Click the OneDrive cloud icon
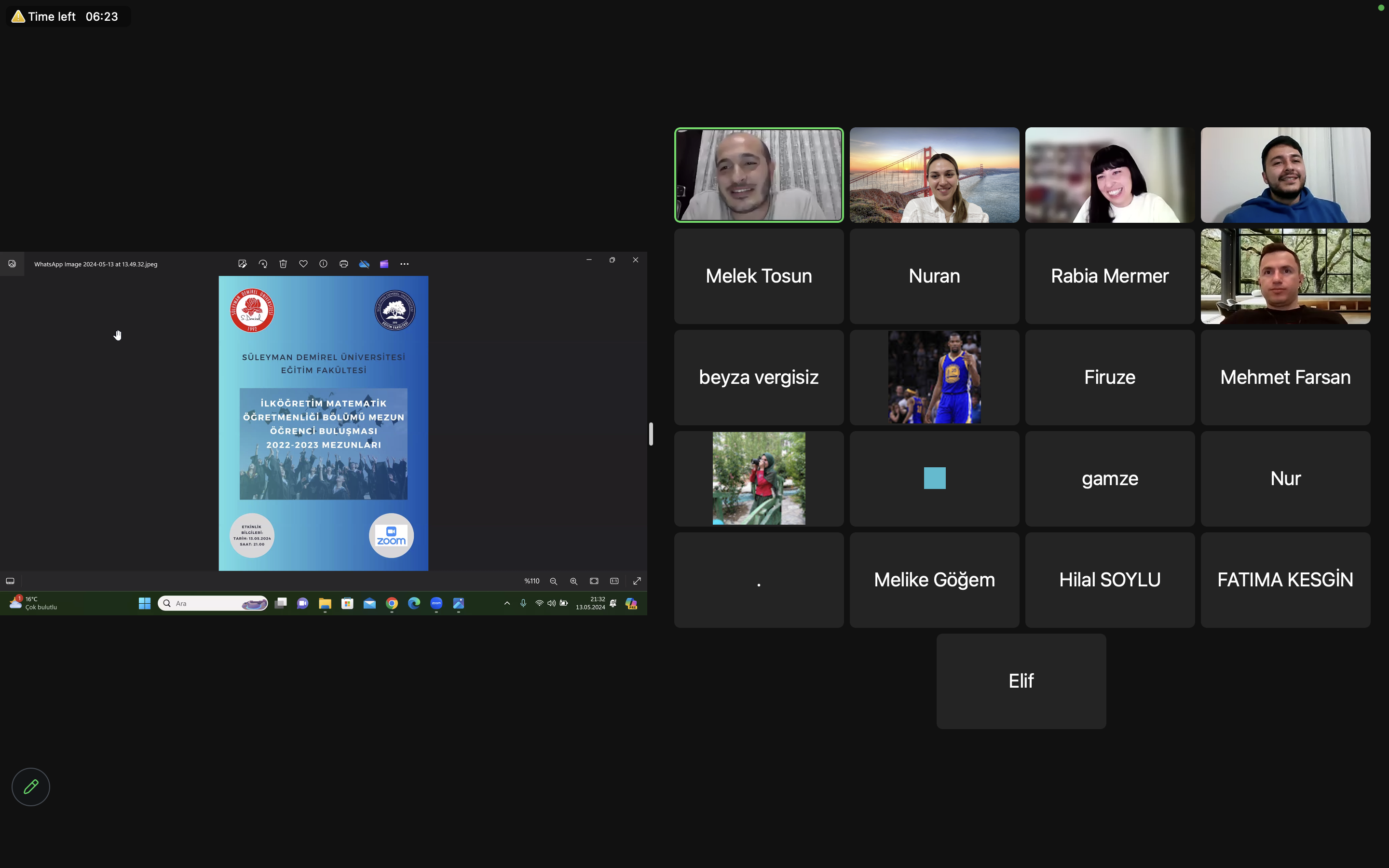 (364, 264)
